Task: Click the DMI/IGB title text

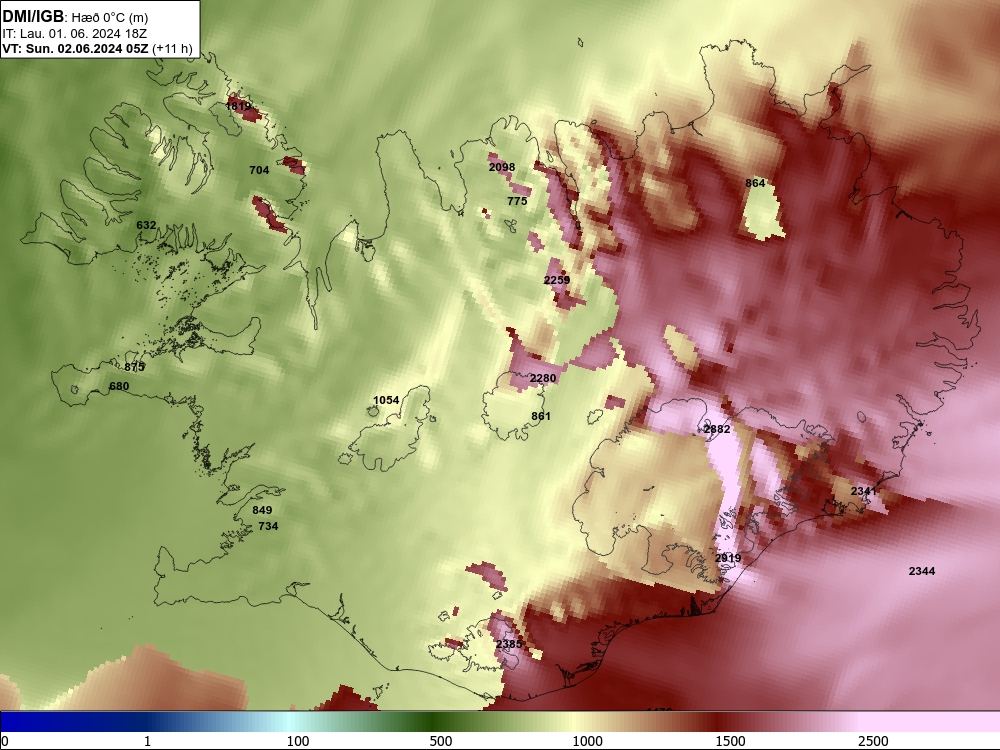Action: pyautogui.click(x=33, y=16)
